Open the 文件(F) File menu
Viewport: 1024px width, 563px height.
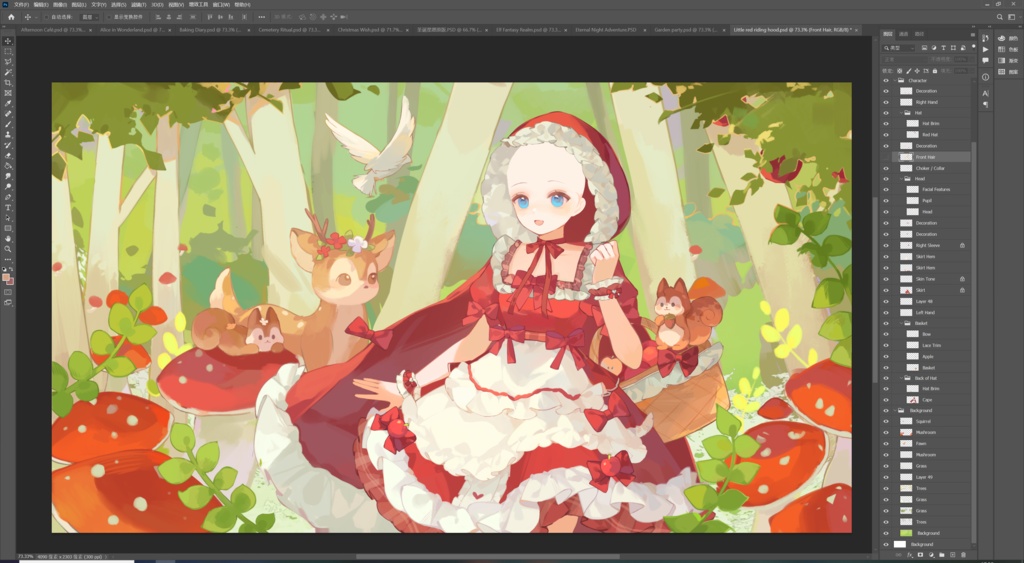[22, 5]
